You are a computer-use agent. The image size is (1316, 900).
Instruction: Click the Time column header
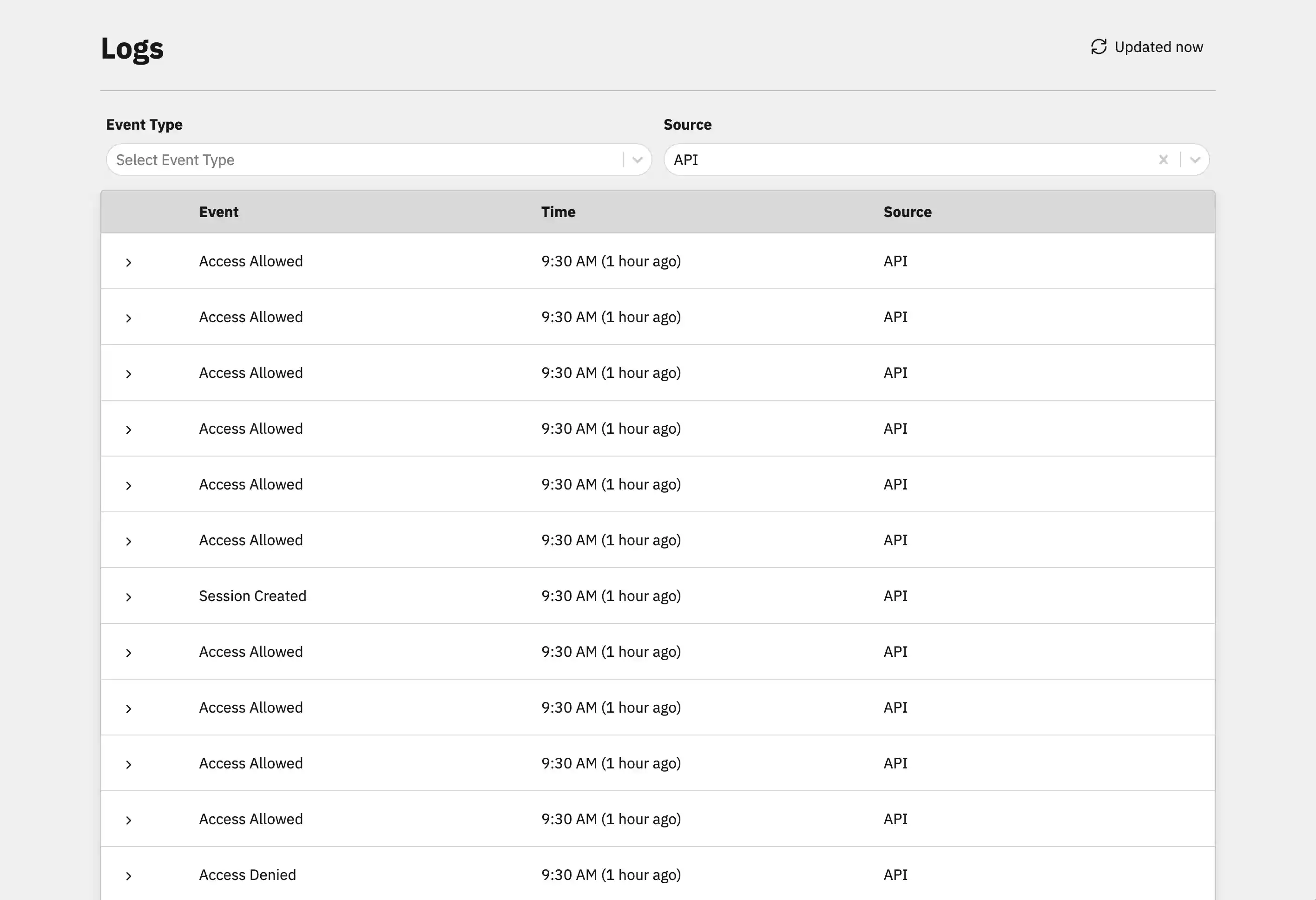[x=558, y=212]
